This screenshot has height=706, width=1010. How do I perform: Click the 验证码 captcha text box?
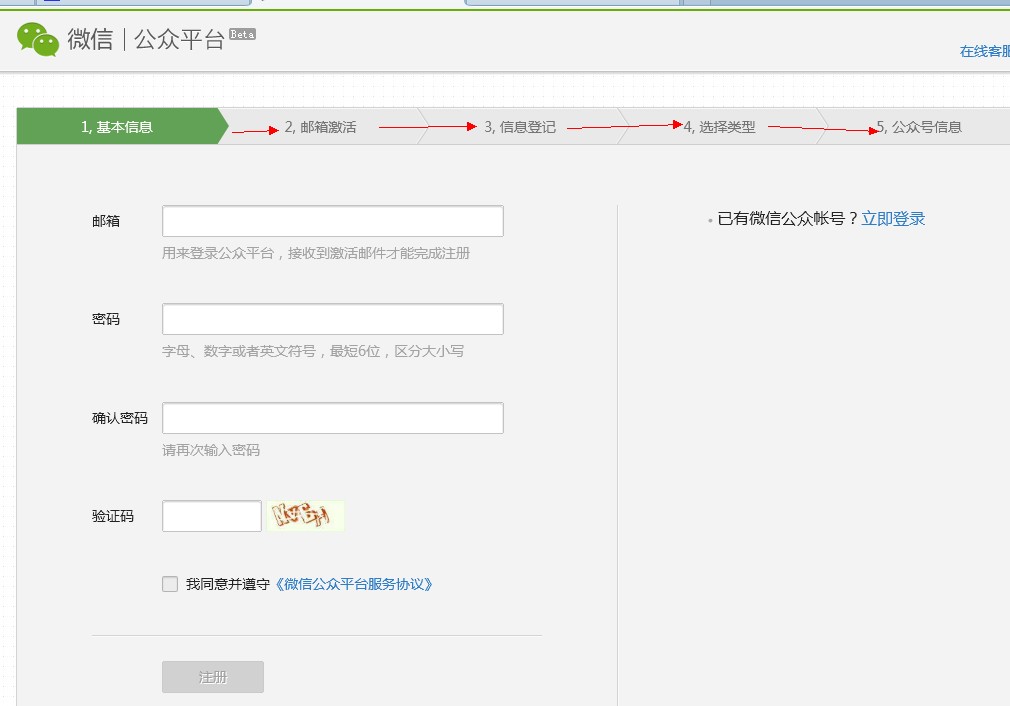pyautogui.click(x=211, y=516)
